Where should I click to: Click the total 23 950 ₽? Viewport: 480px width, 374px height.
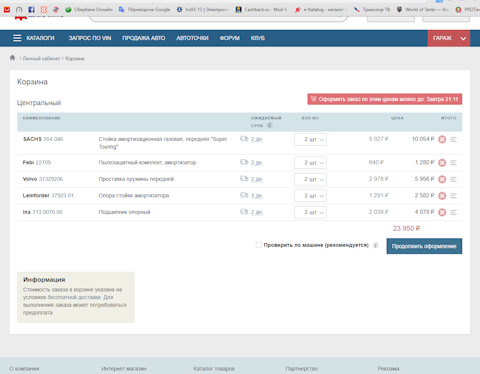click(x=406, y=228)
